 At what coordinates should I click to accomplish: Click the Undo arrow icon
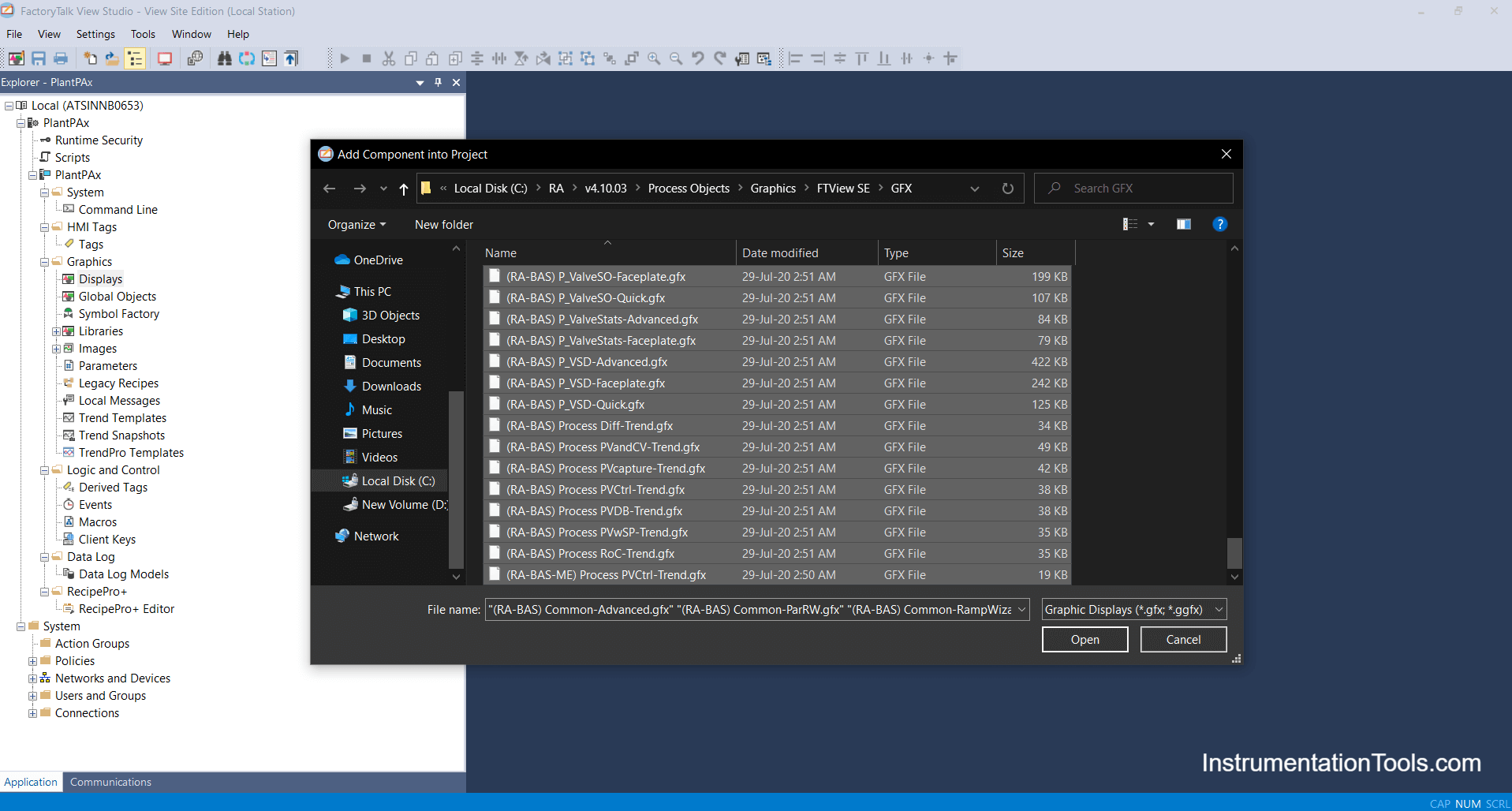698,58
